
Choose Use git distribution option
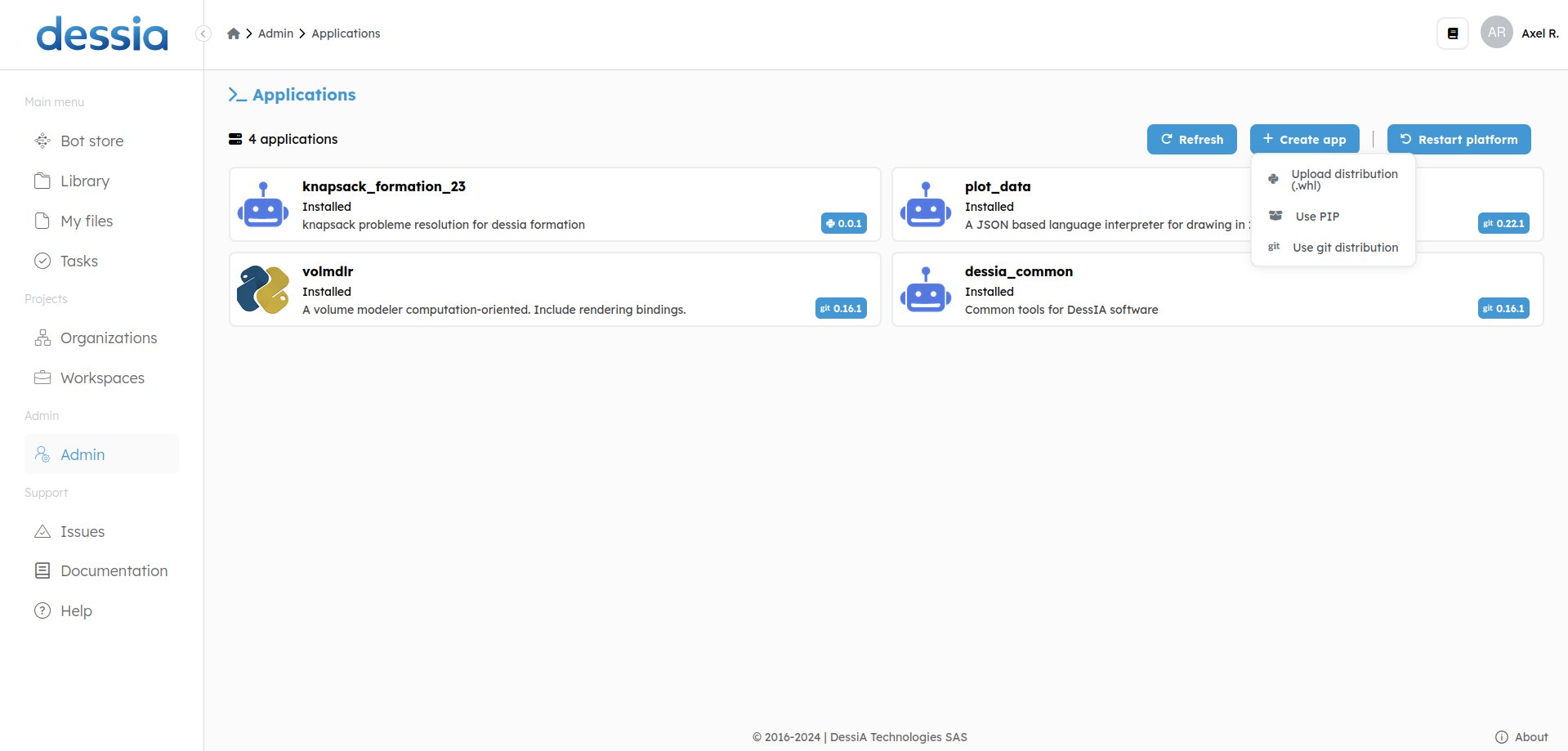1333,248
